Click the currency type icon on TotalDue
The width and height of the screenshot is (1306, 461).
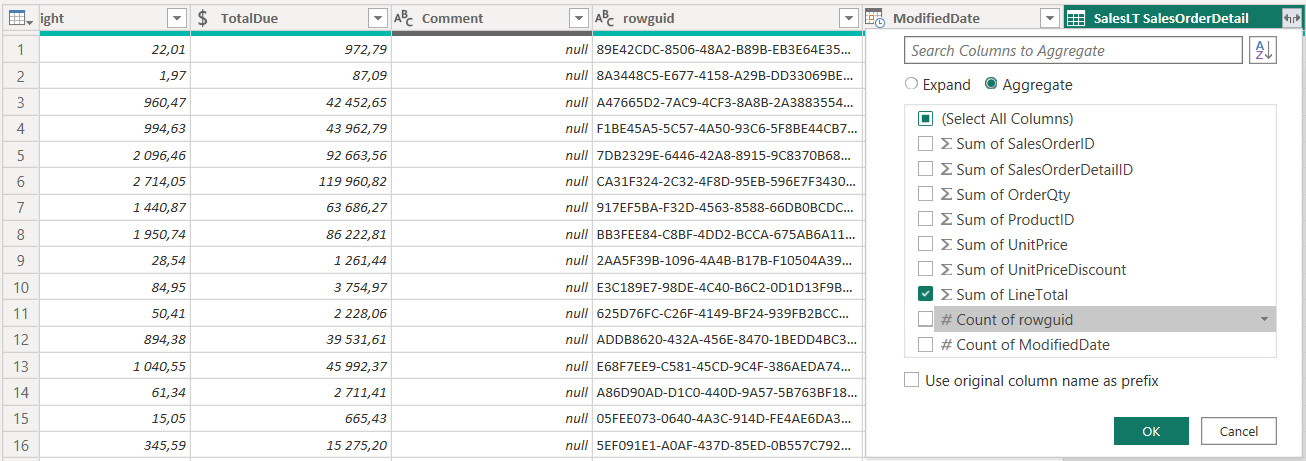204,18
